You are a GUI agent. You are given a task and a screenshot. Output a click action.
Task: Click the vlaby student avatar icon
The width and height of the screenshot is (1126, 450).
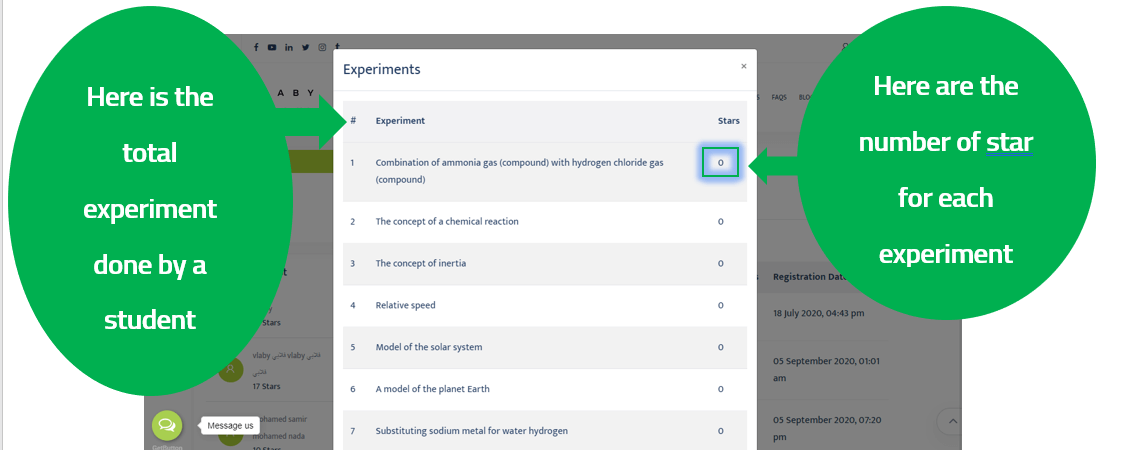click(232, 369)
